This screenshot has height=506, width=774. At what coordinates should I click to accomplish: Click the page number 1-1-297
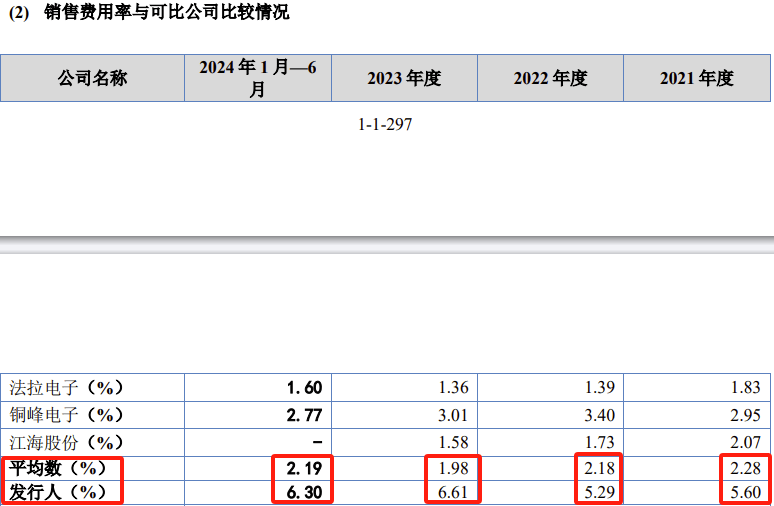(x=386, y=125)
